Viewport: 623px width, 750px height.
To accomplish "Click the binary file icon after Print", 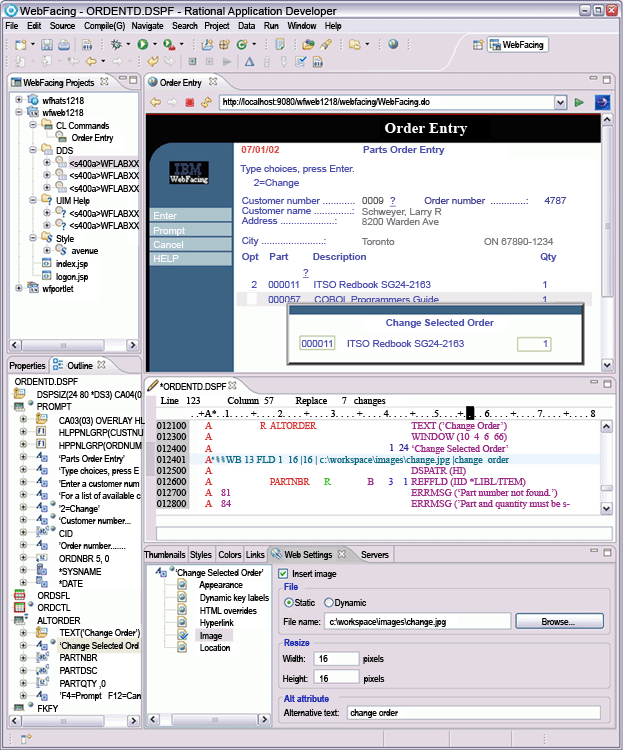I will 87,45.
